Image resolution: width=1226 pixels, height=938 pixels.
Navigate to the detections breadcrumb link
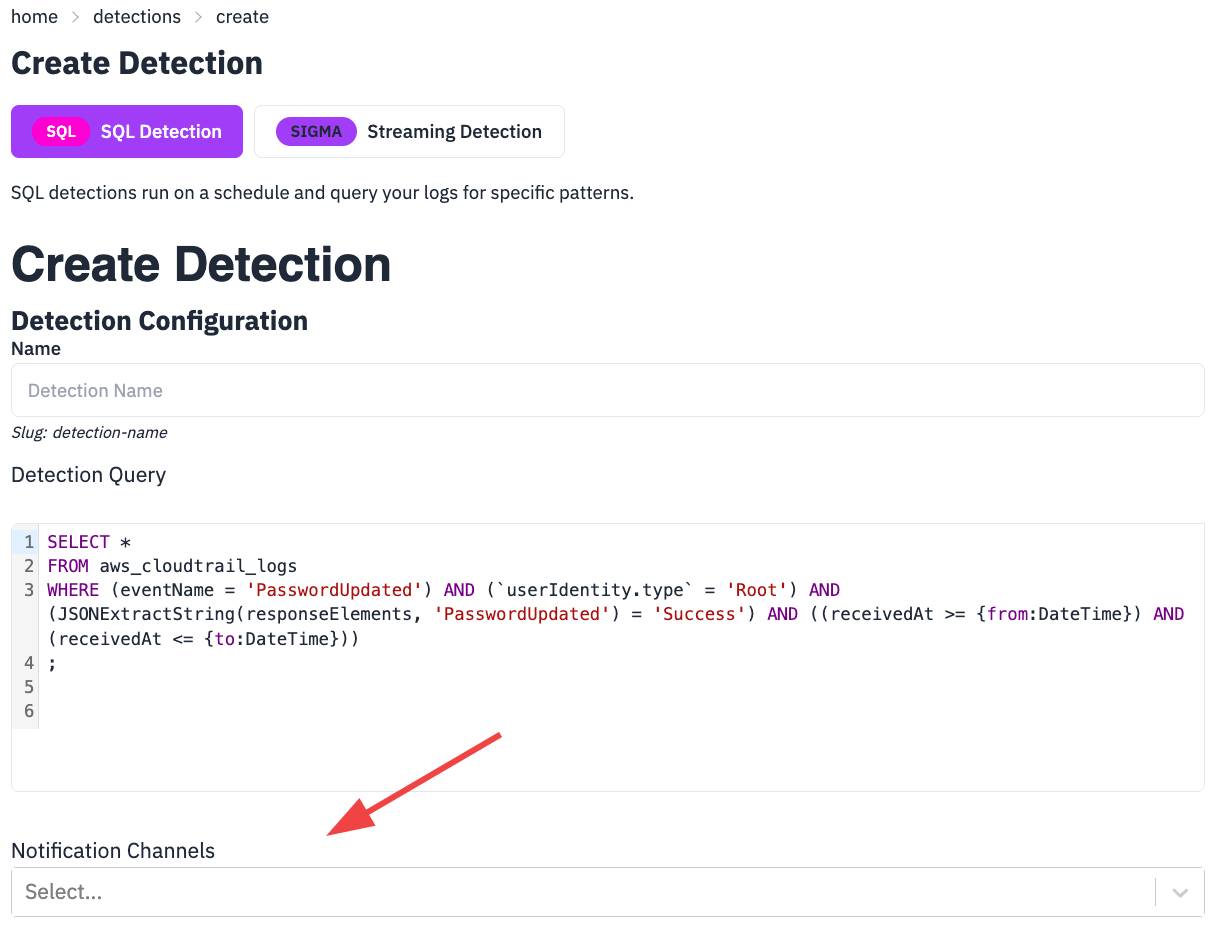137,16
